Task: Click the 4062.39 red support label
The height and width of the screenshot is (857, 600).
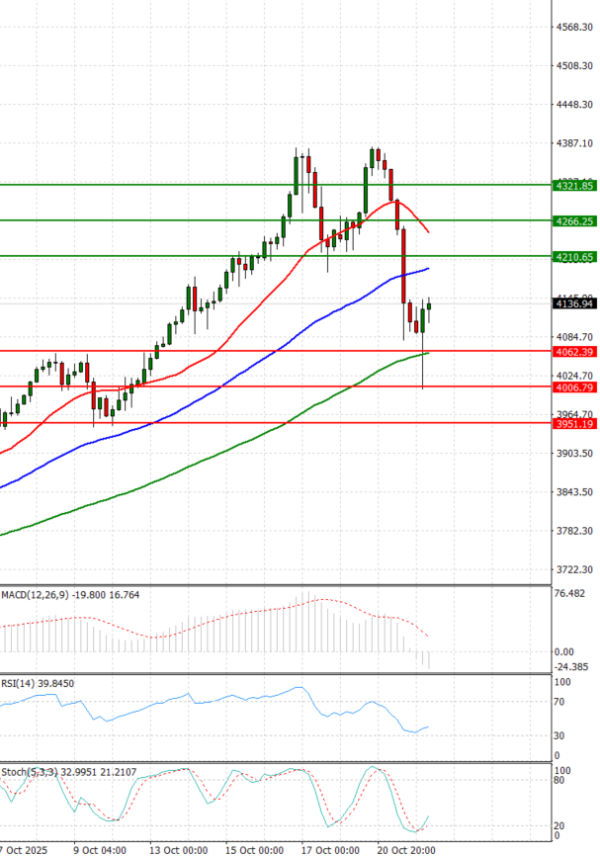Action: tap(574, 352)
